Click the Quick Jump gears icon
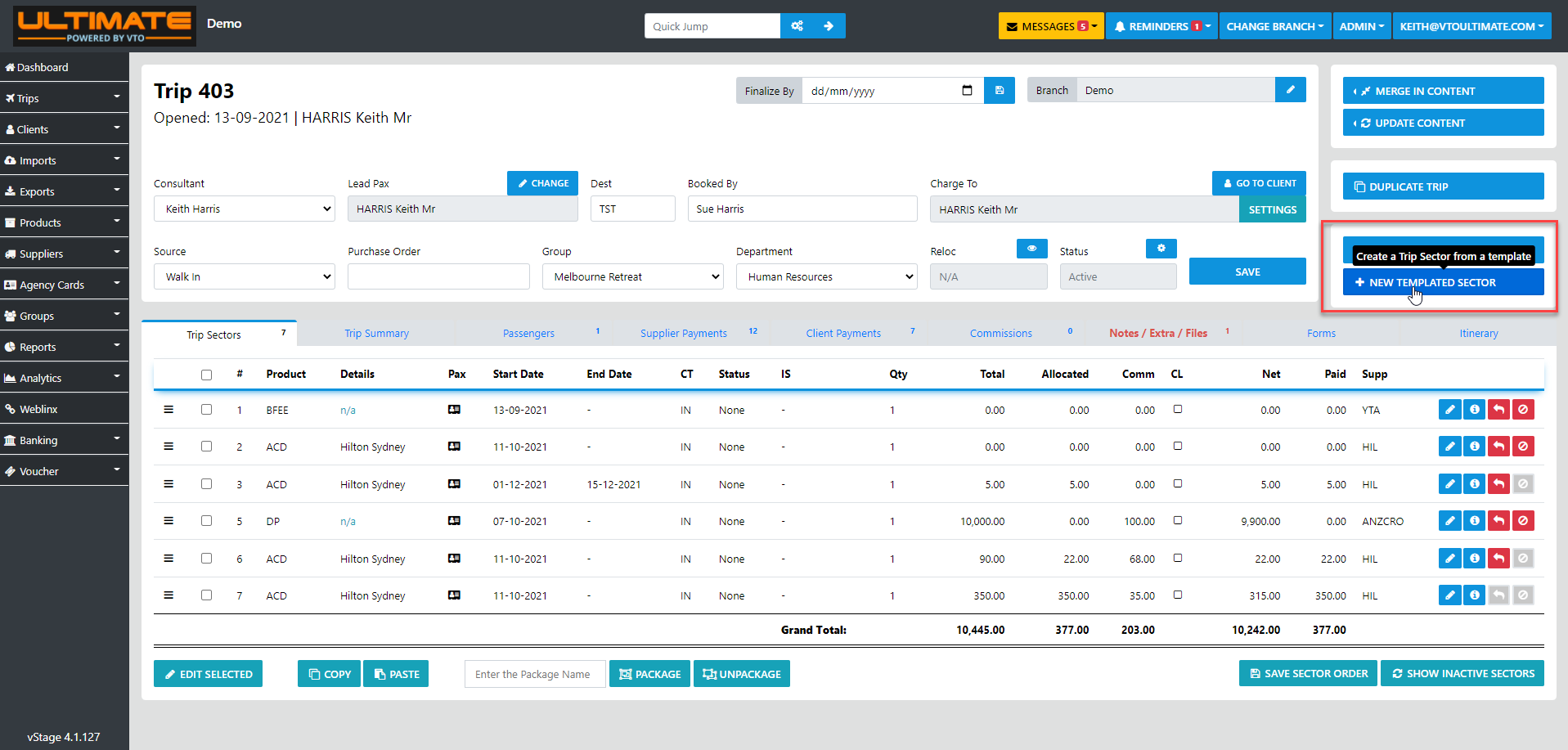This screenshot has width=1568, height=750. (x=797, y=26)
